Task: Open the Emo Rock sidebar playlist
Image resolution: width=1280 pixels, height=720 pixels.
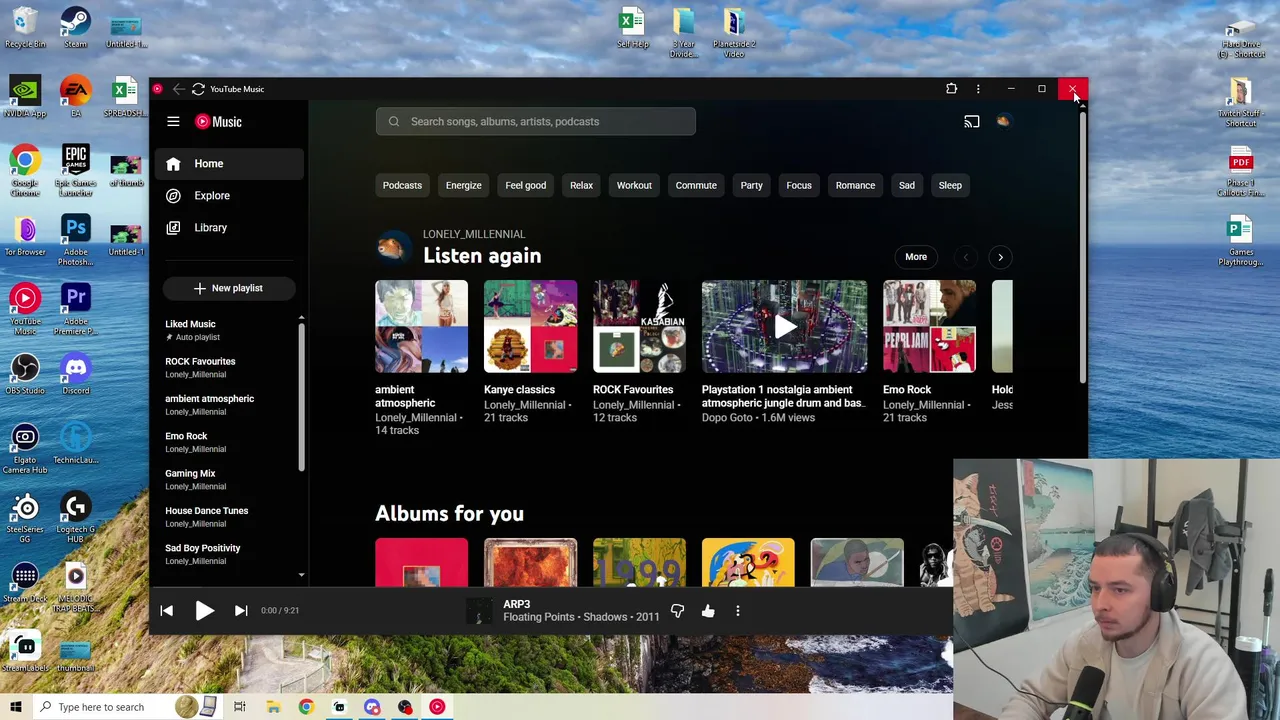Action: (229, 442)
